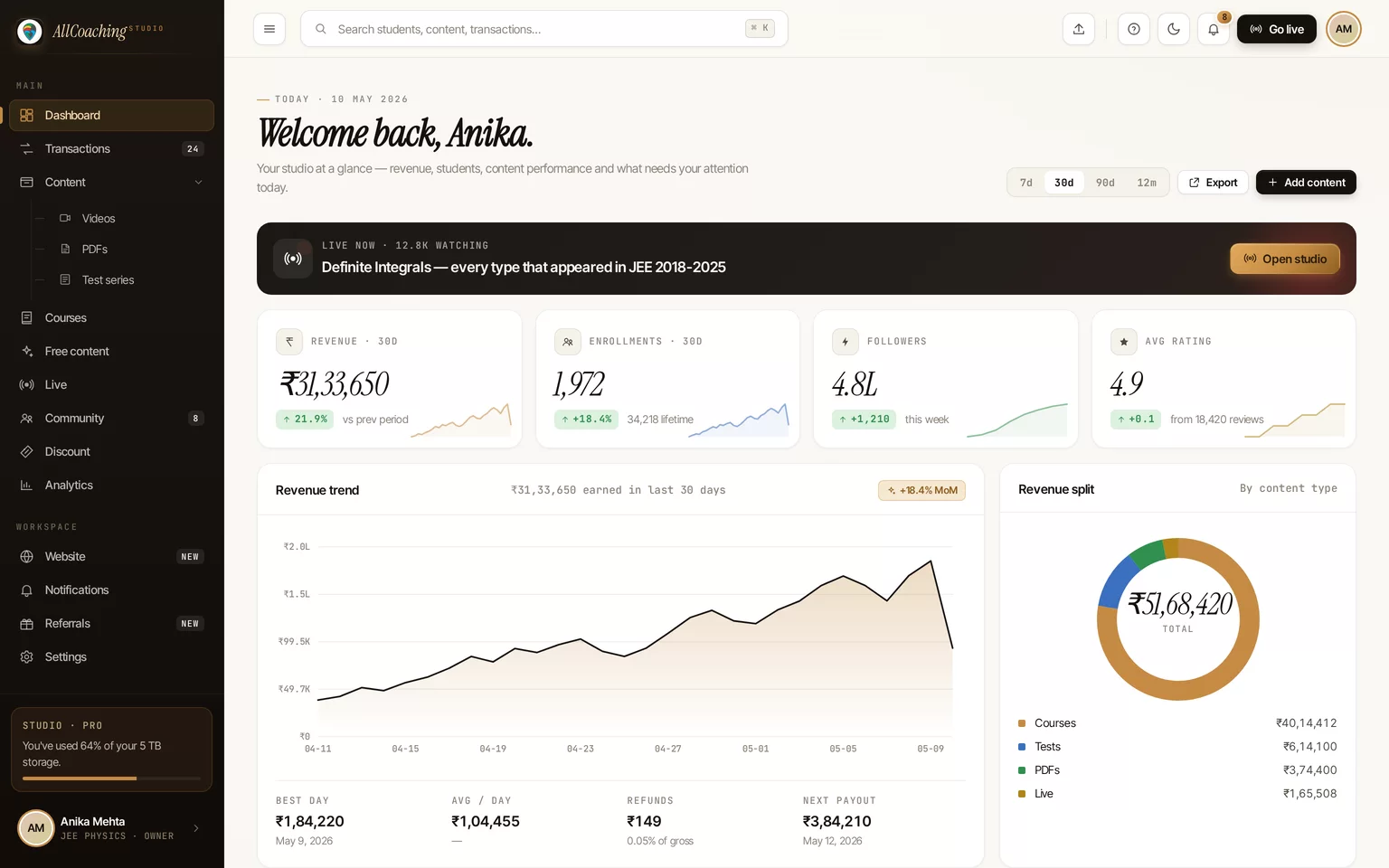
Task: Open the notifications bell in the top bar
Action: 1214,29
